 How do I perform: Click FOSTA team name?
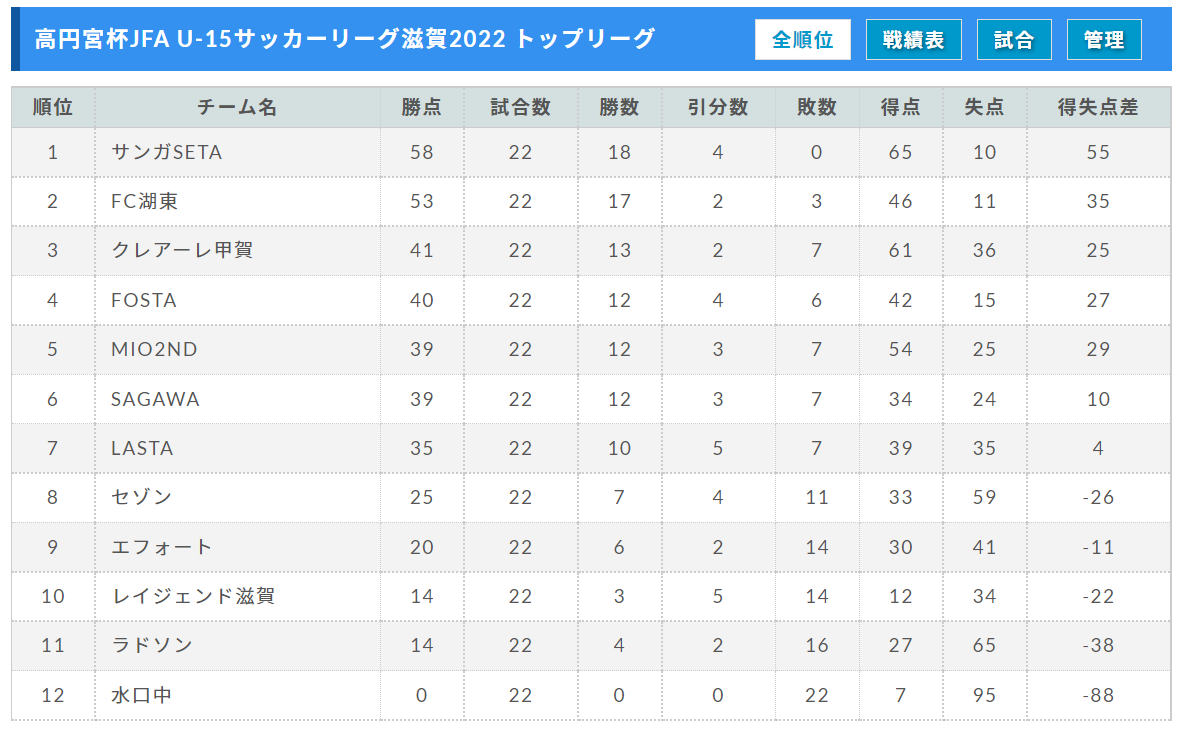coord(144,300)
